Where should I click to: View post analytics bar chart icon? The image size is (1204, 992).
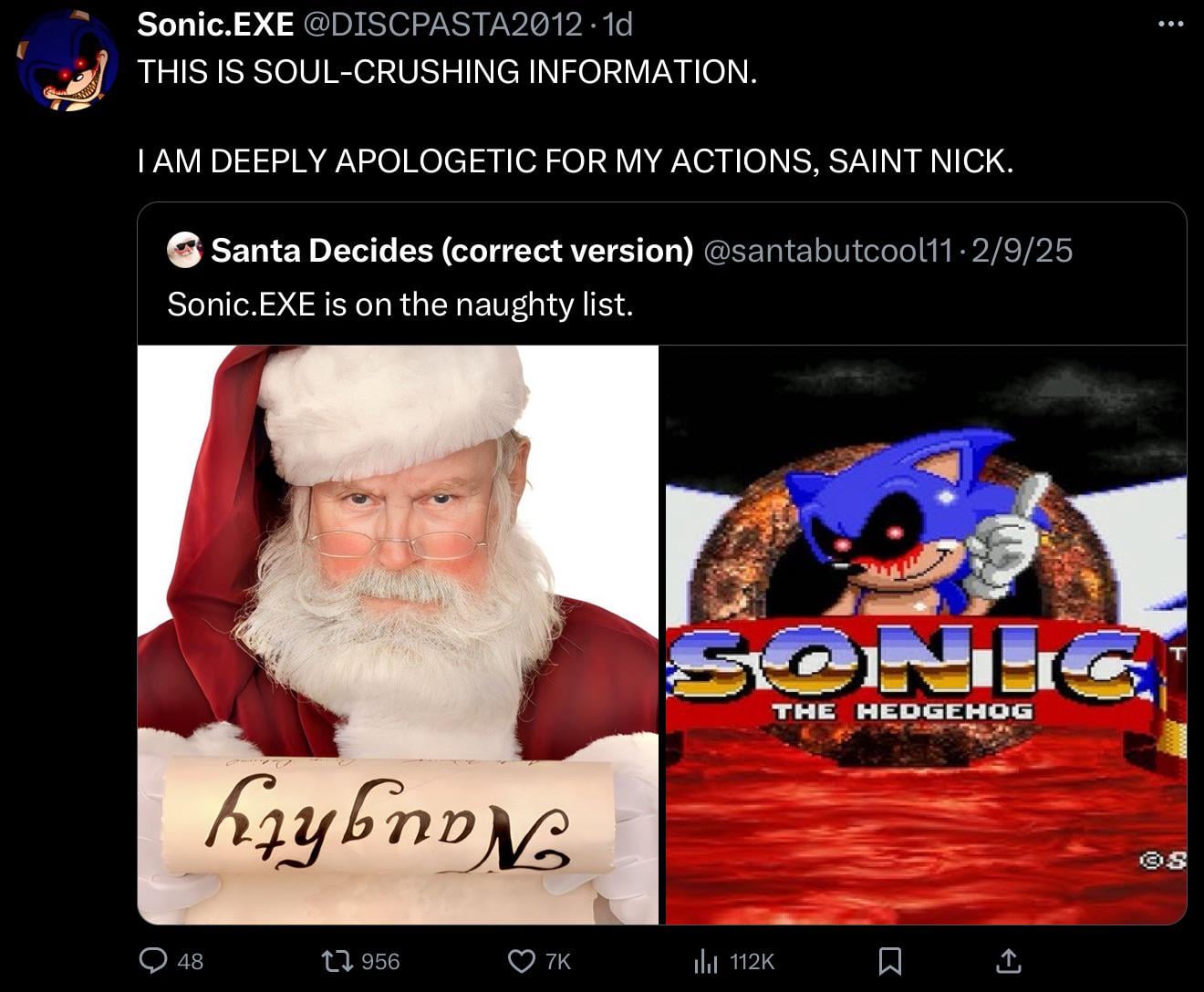(x=707, y=961)
